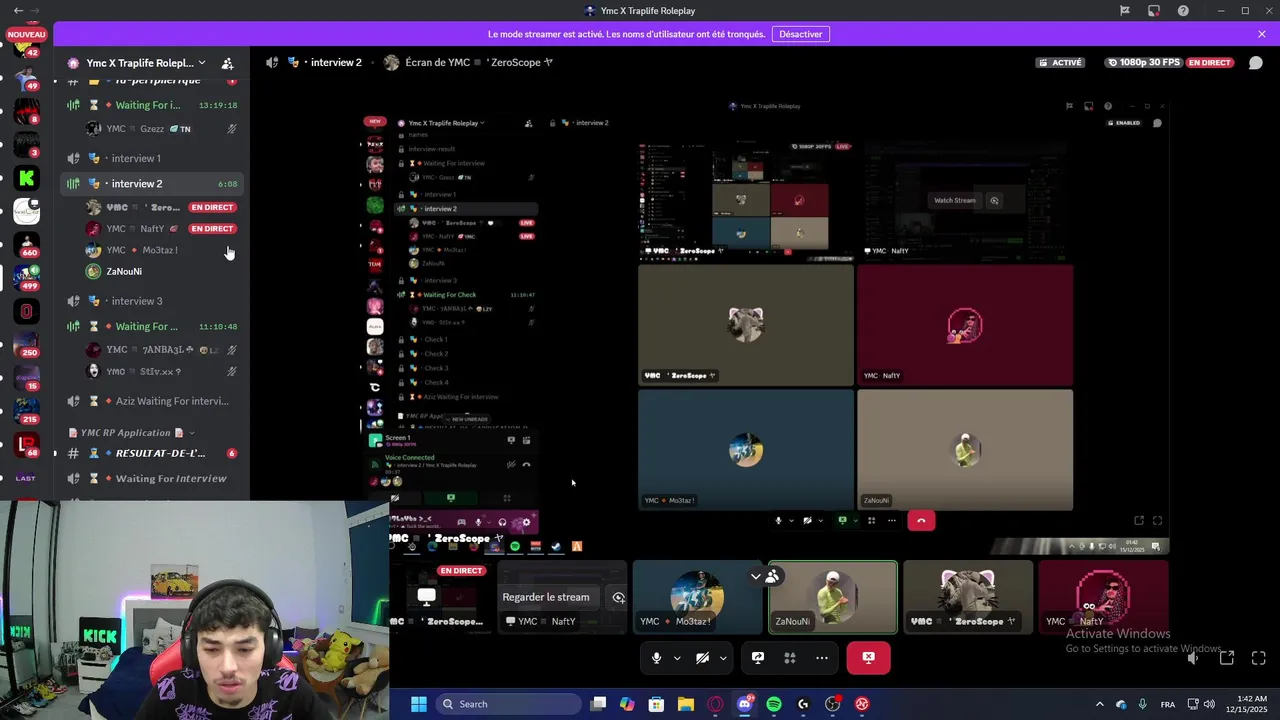Click the ACTIVÉ activity badge in header
This screenshot has height=720, width=1280.
tap(1061, 62)
